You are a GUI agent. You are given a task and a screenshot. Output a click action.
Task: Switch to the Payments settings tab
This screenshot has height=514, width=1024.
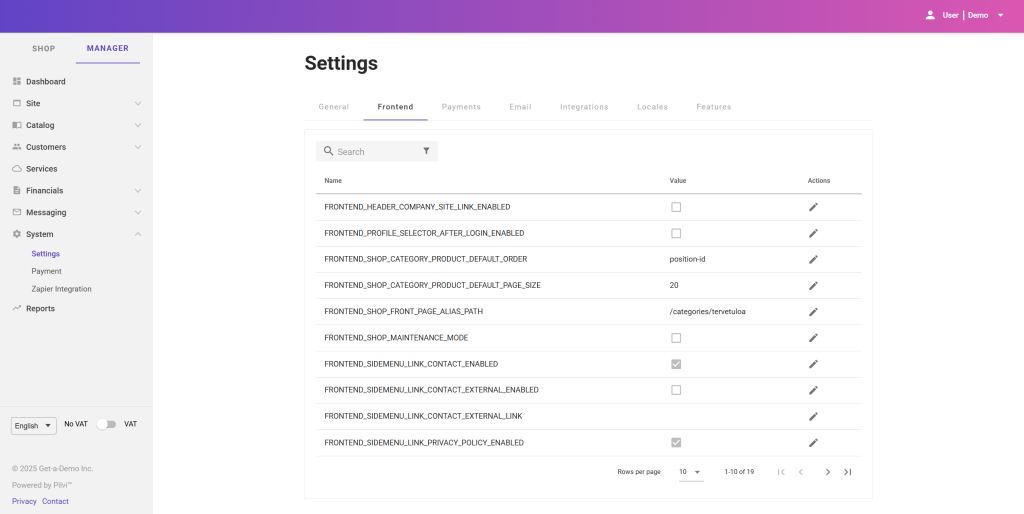pyautogui.click(x=461, y=107)
